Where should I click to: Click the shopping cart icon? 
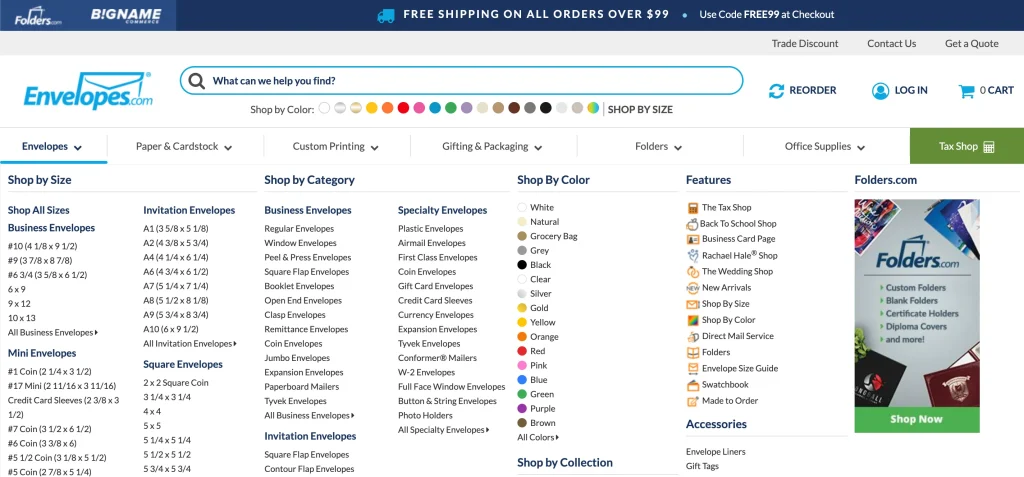[x=966, y=91]
